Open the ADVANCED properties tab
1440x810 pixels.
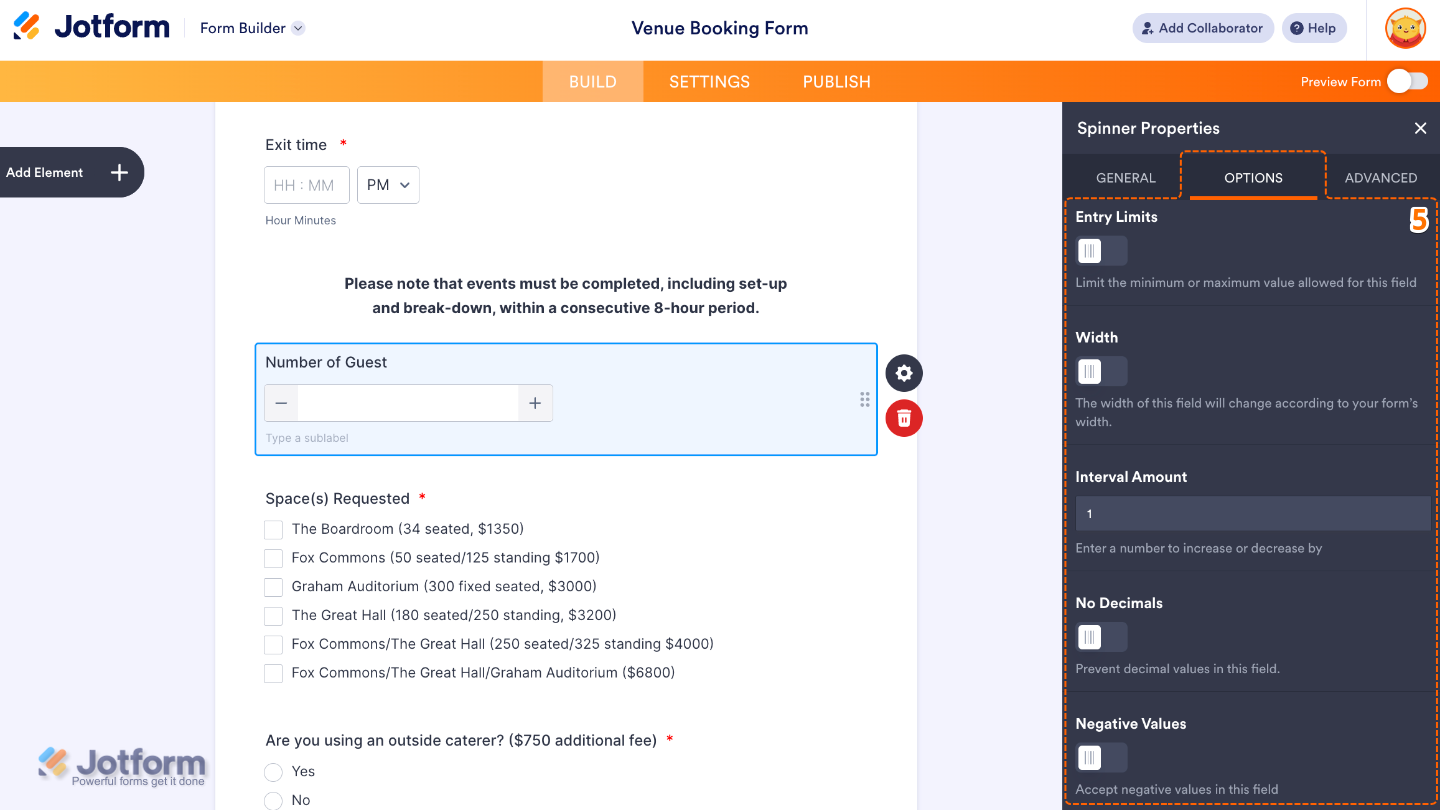tap(1381, 178)
